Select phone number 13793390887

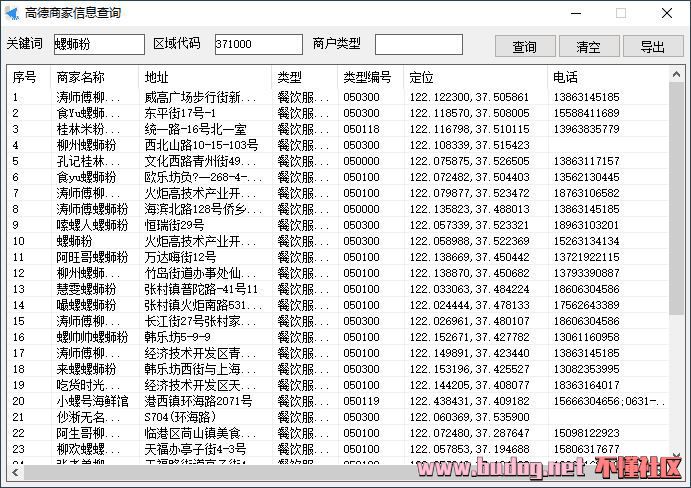pos(587,273)
